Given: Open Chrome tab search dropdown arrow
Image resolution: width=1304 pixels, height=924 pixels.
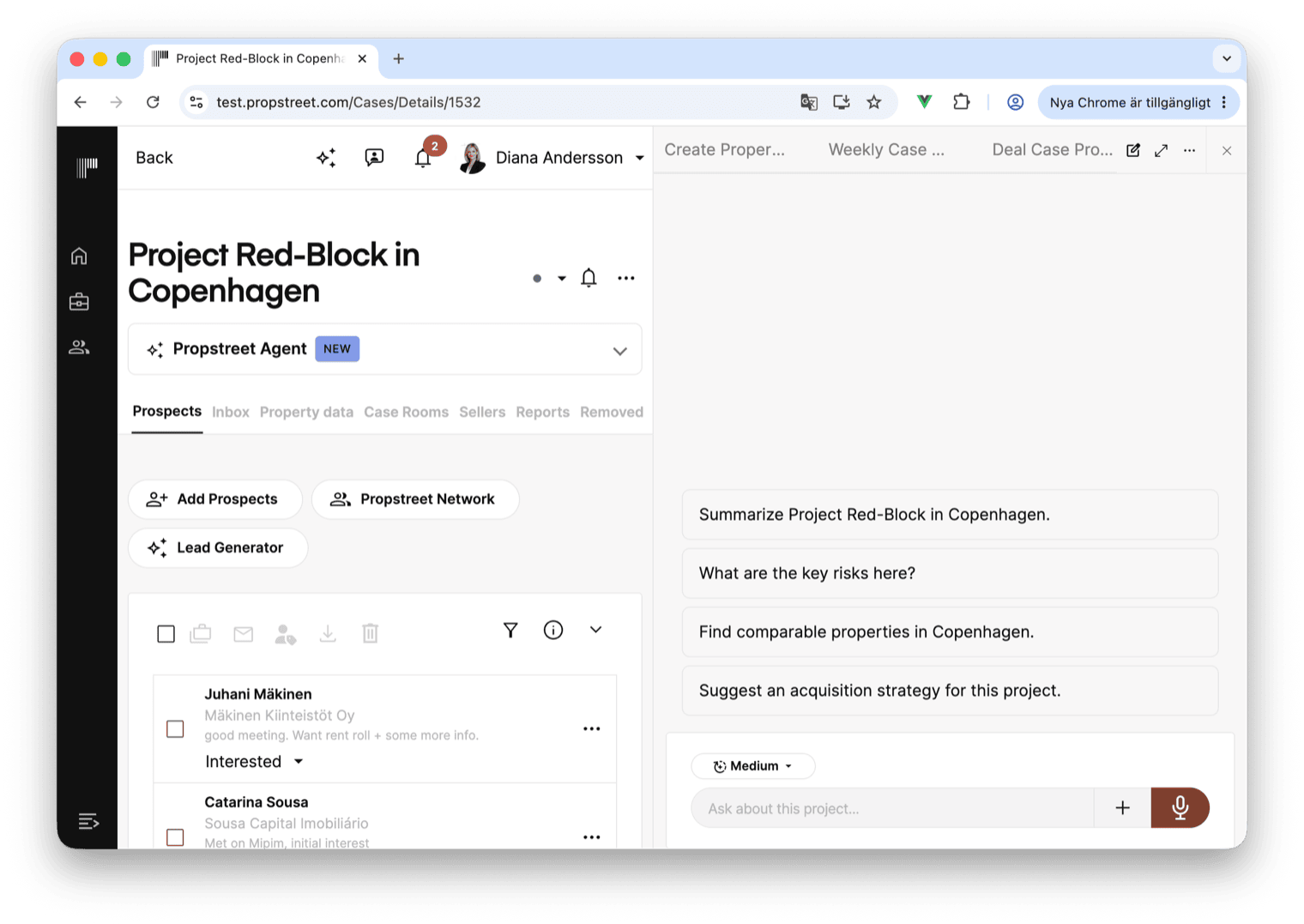Looking at the screenshot, I should point(1227,58).
